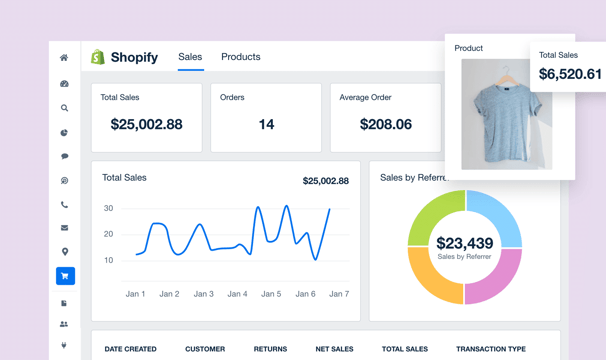
Task: Select the blue shopping cart icon
Action: [65, 276]
